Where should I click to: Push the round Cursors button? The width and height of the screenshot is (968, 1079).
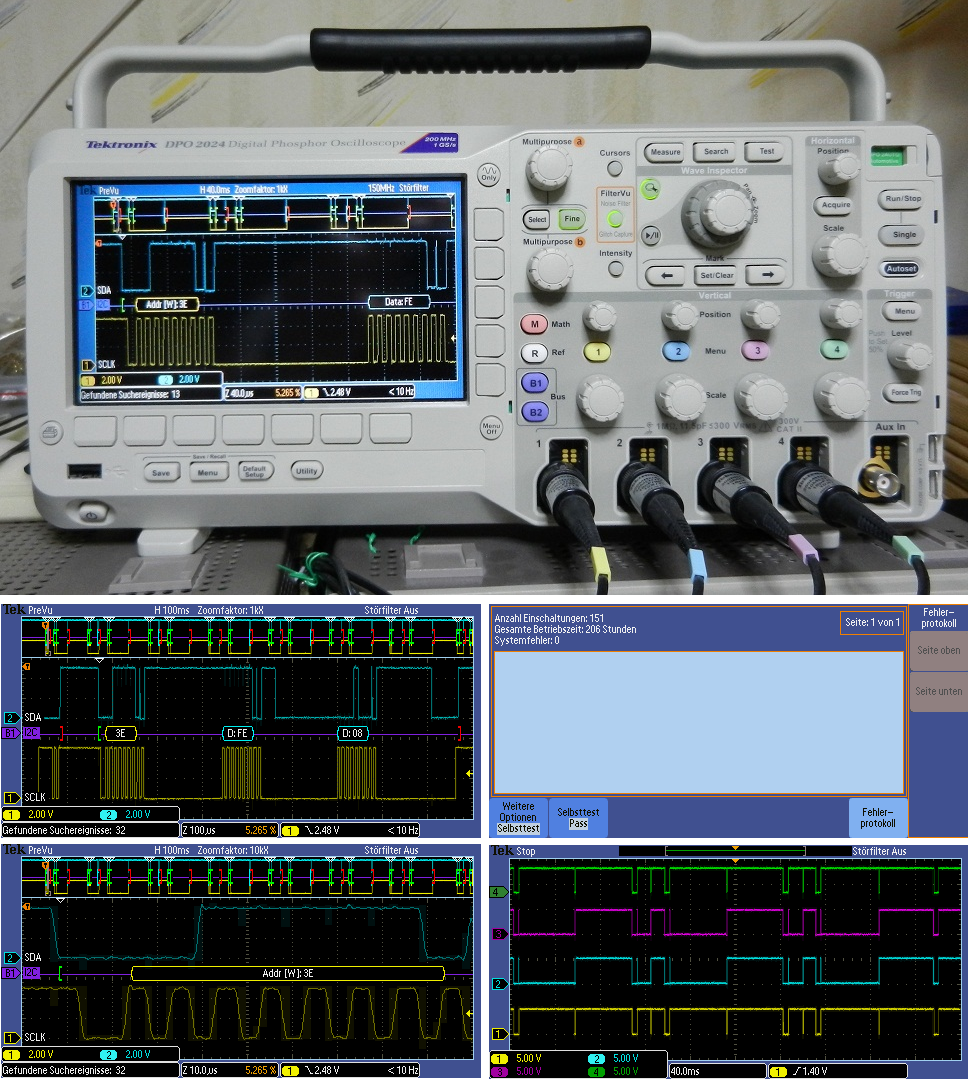(615, 168)
